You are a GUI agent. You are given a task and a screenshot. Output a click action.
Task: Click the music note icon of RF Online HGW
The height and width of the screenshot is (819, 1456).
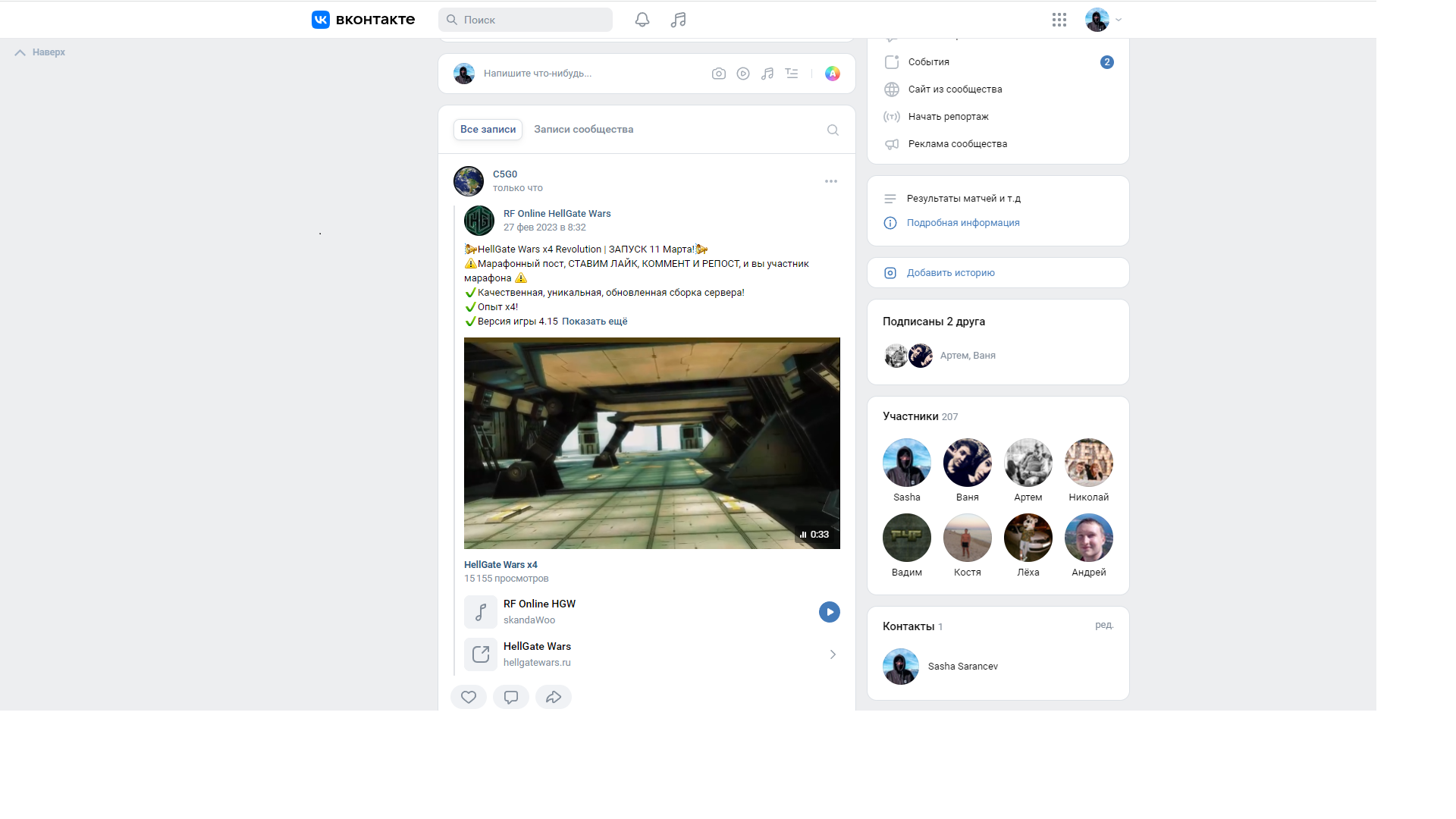tap(481, 612)
